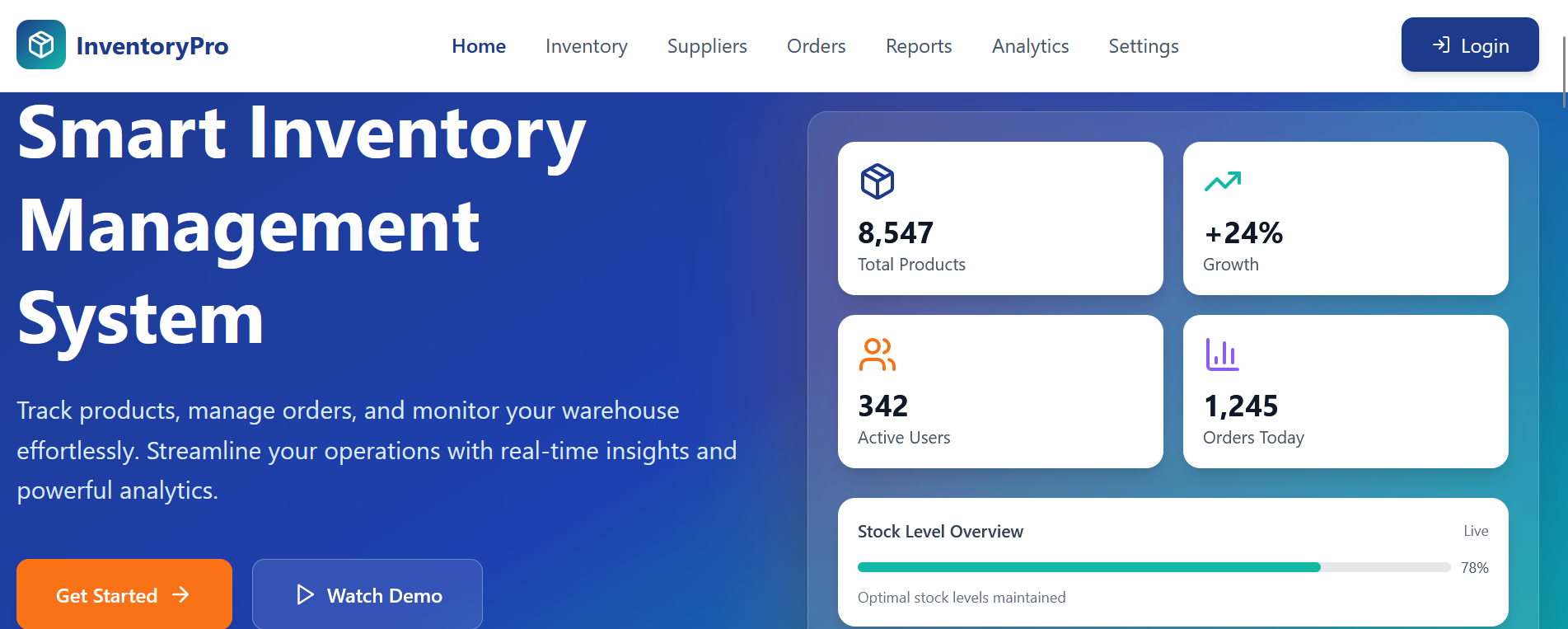Click the orange users icon above Active Users
Image resolution: width=1568 pixels, height=629 pixels.
click(878, 354)
